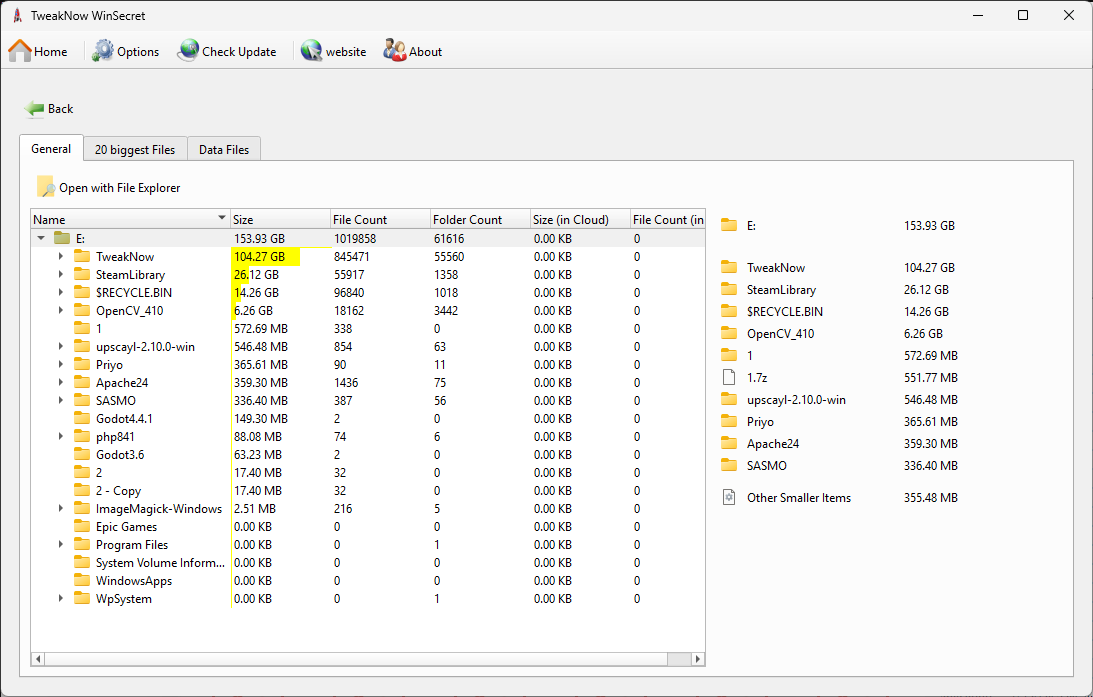
Task: Click the Back button label
Action: click(x=61, y=109)
